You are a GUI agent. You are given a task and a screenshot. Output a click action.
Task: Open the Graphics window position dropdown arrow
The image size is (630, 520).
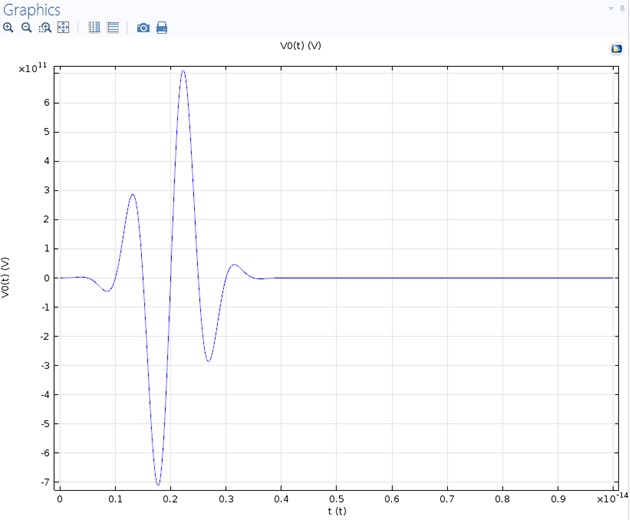click(x=610, y=8)
